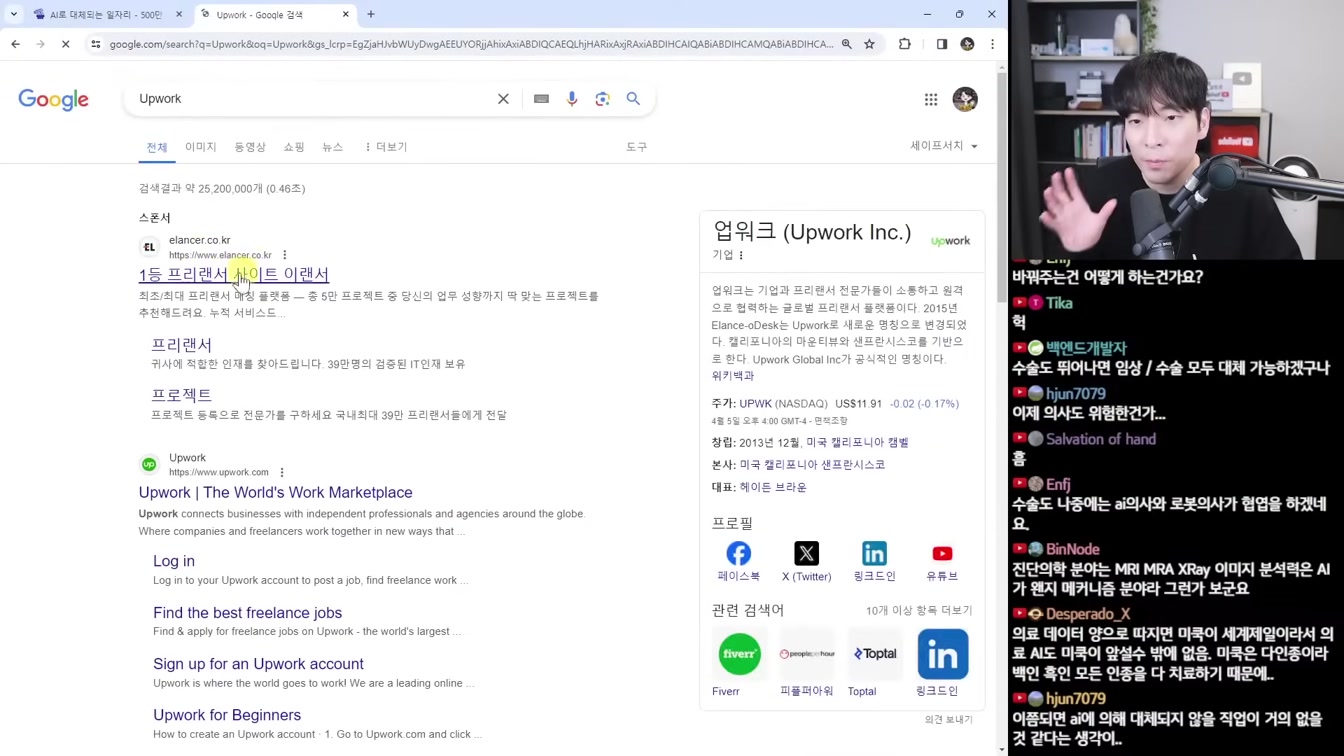Open a new browser tab

click(x=371, y=14)
